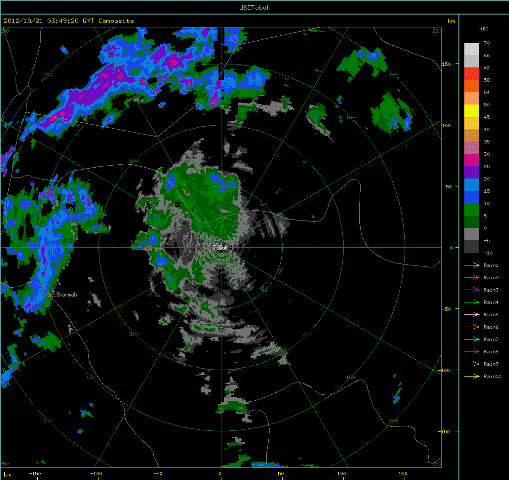Select the red arrow legend entry
Screen dimensions: 509x480
click(481, 277)
